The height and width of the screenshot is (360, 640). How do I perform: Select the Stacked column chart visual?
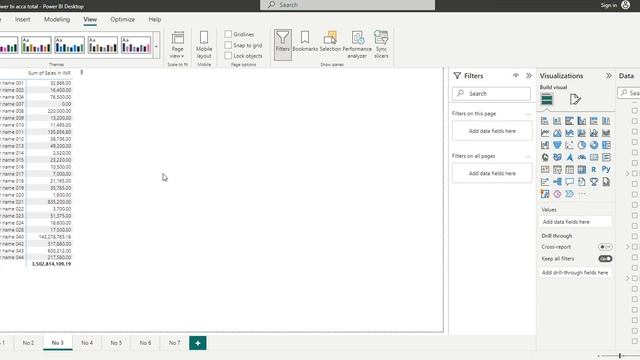(557, 121)
